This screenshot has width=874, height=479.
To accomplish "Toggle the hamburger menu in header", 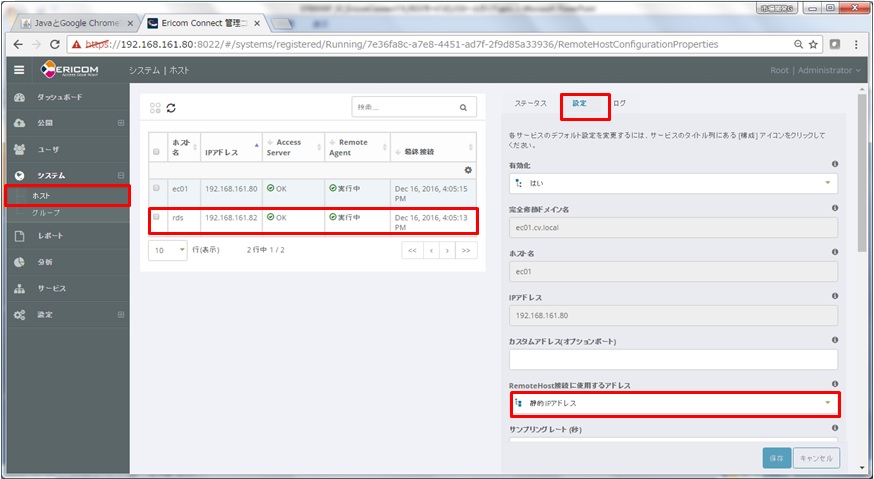I will click(19, 70).
